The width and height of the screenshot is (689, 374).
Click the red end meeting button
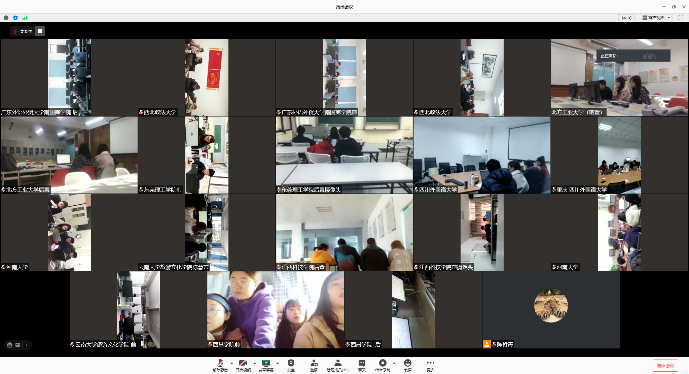[665, 366]
